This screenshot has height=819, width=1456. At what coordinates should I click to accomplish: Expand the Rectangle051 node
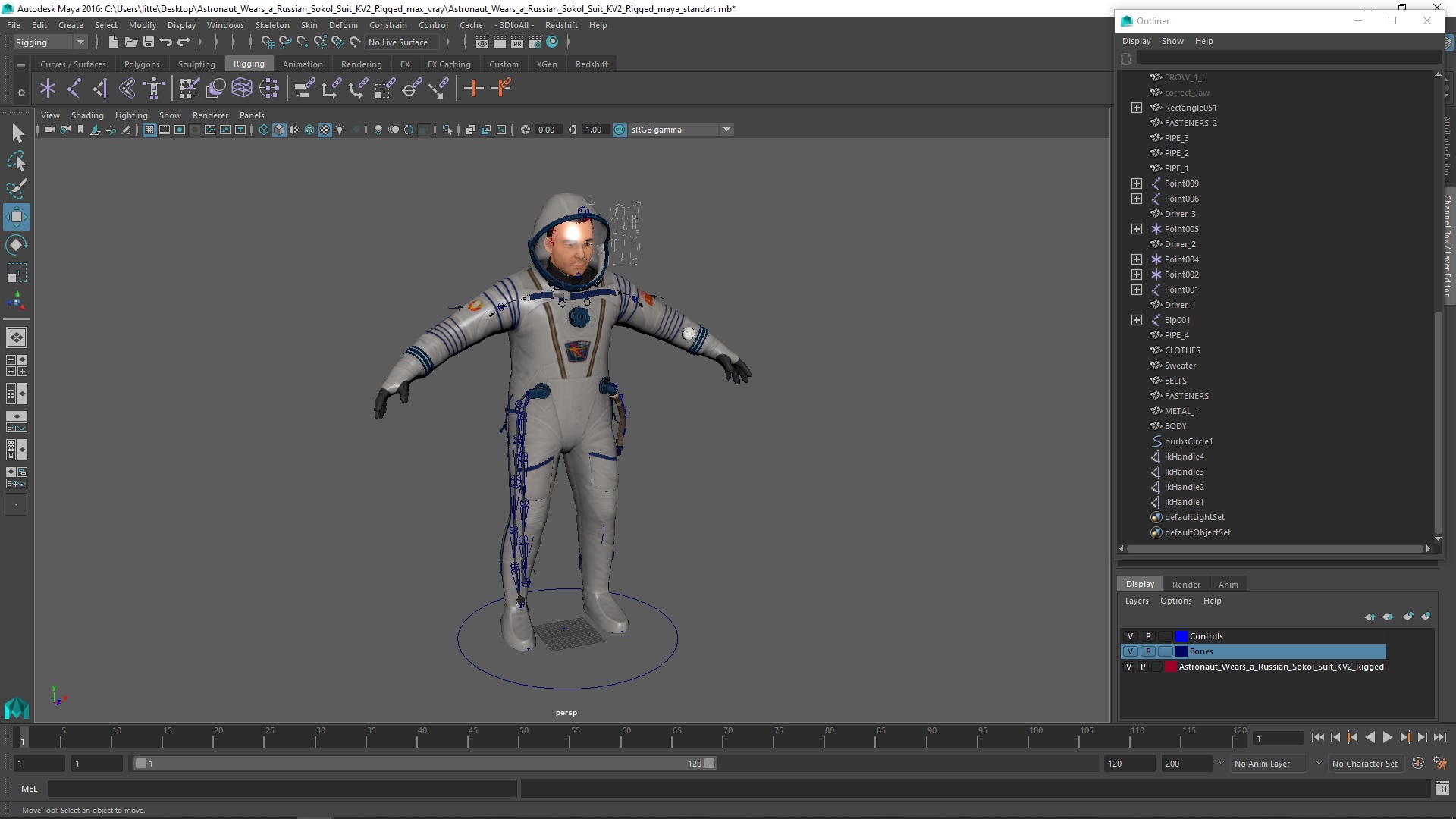(1136, 108)
